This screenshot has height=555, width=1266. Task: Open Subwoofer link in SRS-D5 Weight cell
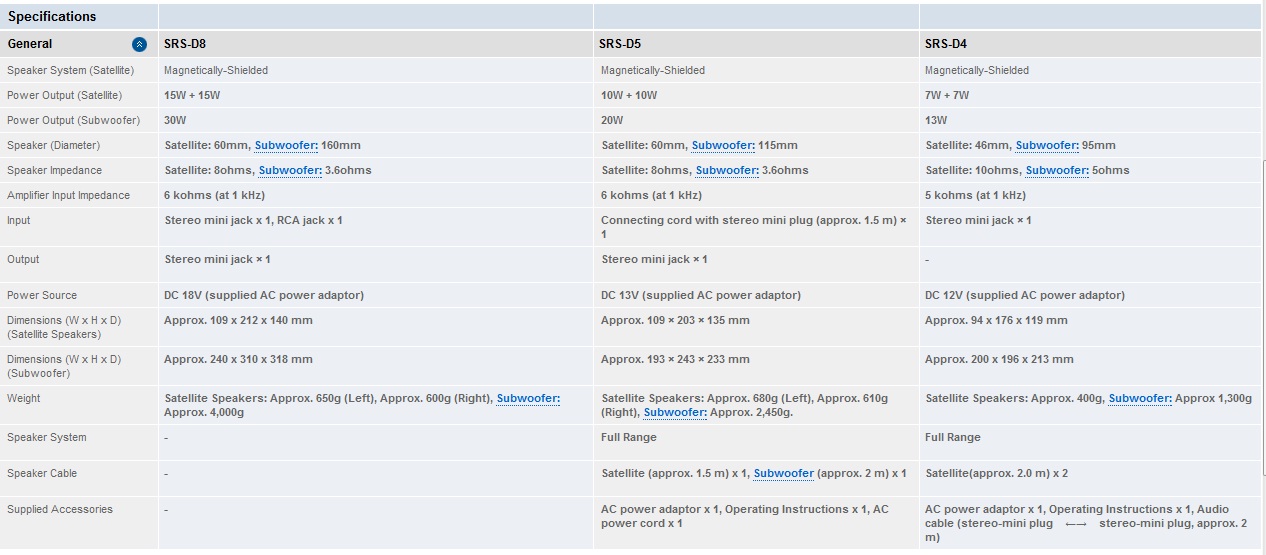coord(675,412)
